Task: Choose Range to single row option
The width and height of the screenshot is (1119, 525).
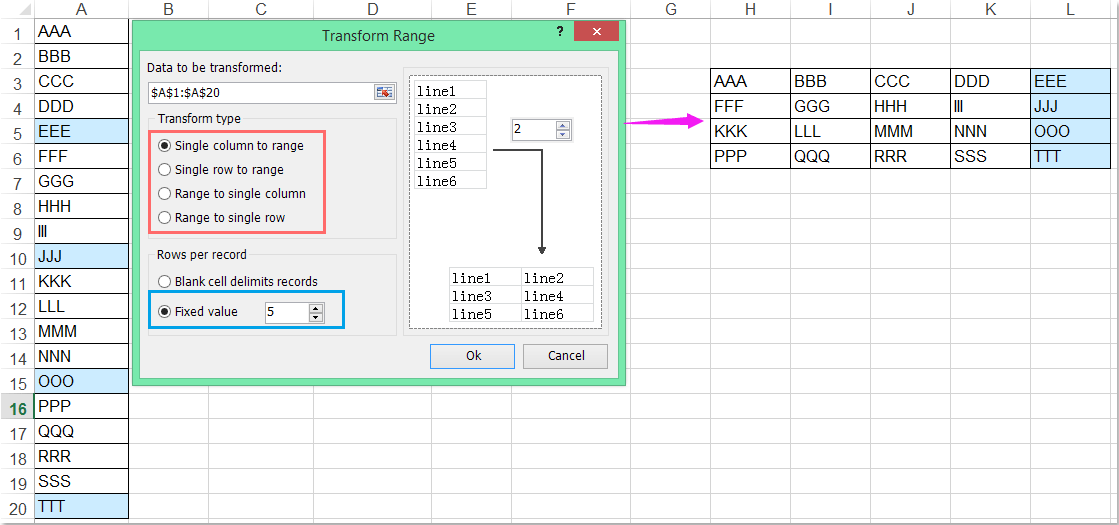Action: point(165,218)
